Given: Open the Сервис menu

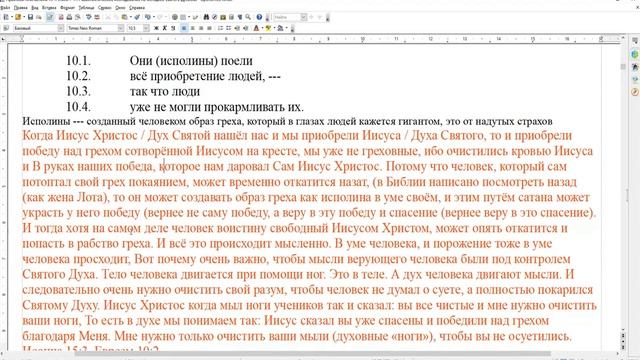Looking at the screenshot, I should coord(105,8).
